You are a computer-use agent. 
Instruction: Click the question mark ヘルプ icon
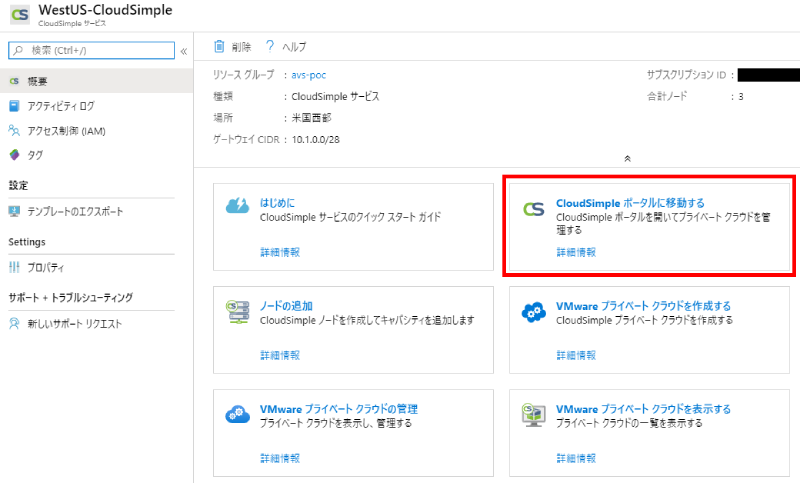click(x=270, y=46)
